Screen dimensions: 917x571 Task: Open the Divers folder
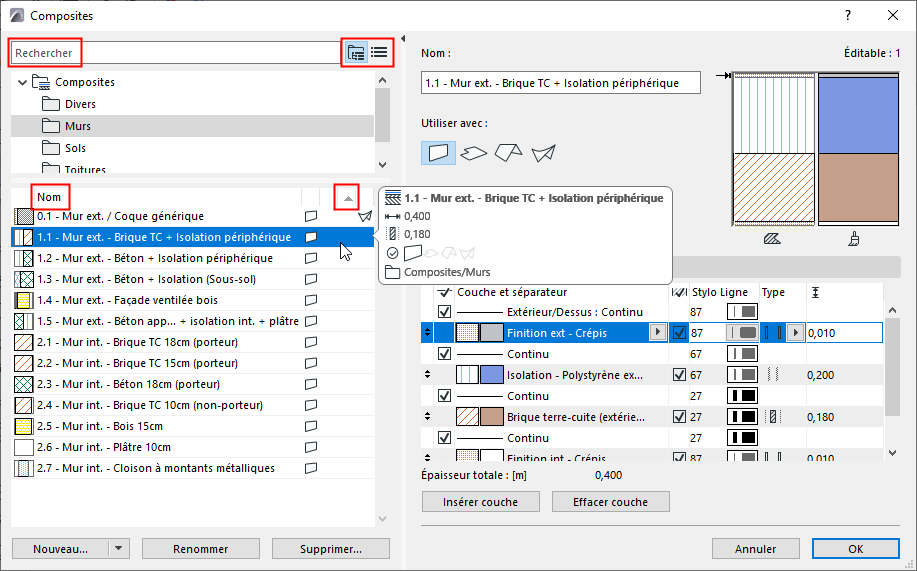tap(80, 104)
